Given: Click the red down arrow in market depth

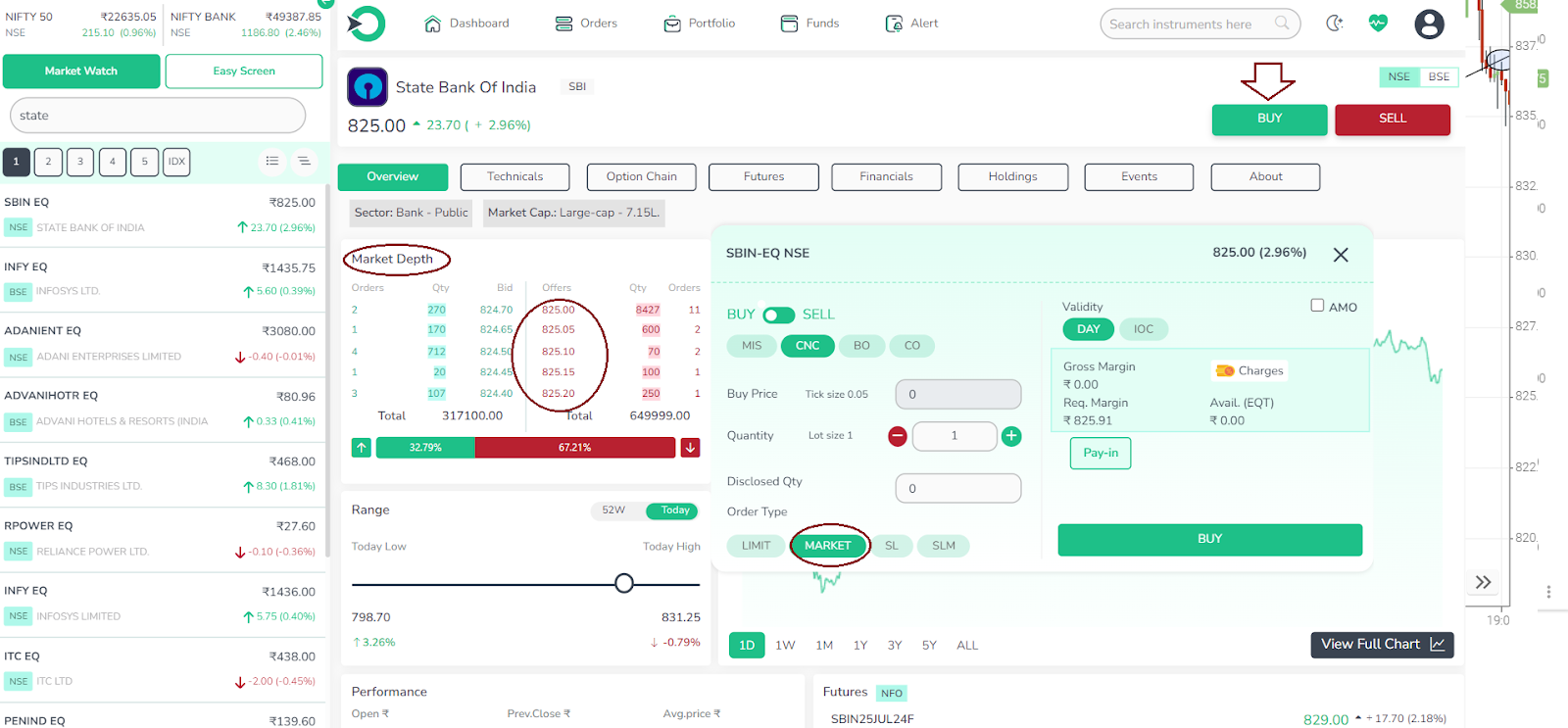Looking at the screenshot, I should pyautogui.click(x=690, y=448).
